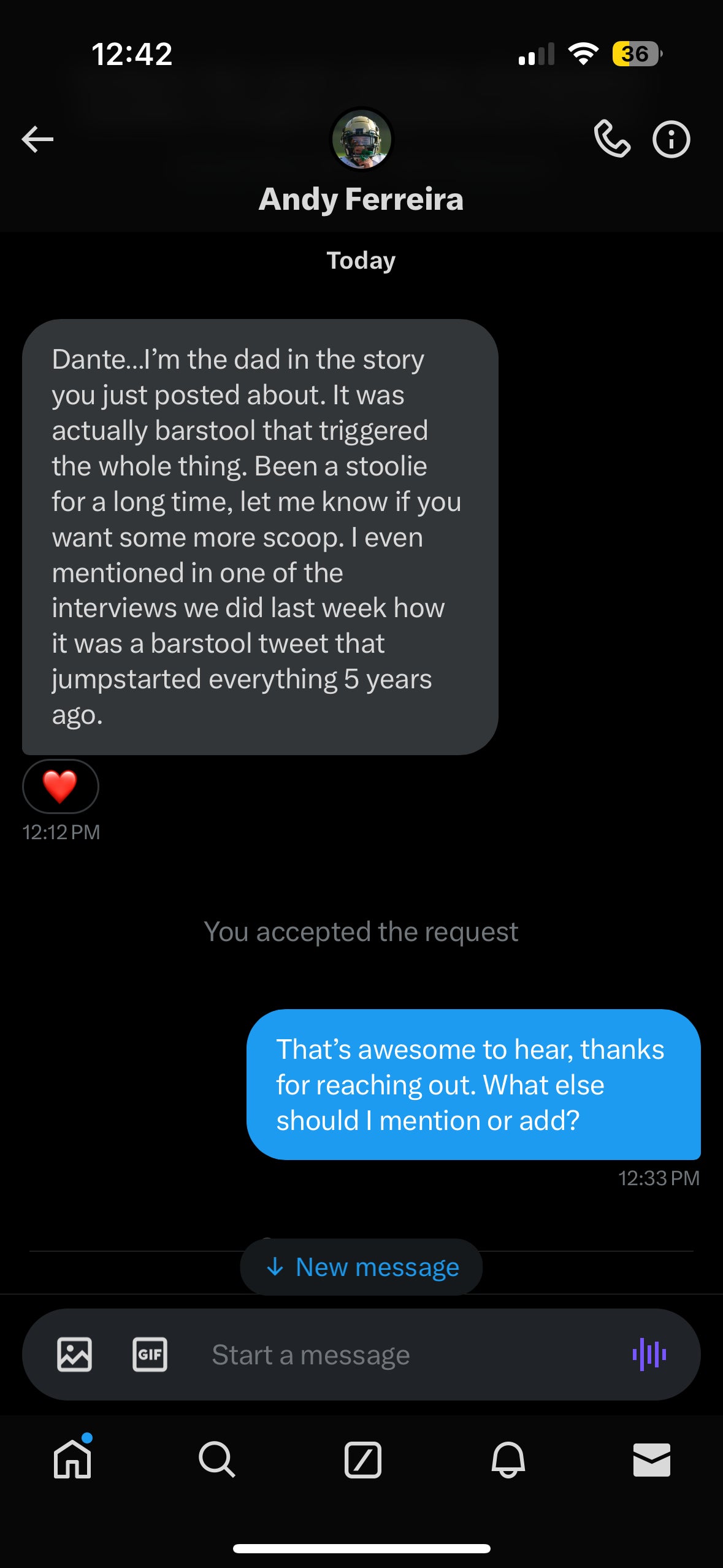Record a voice message with waveform icon
The width and height of the screenshot is (723, 1568).
649,1355
